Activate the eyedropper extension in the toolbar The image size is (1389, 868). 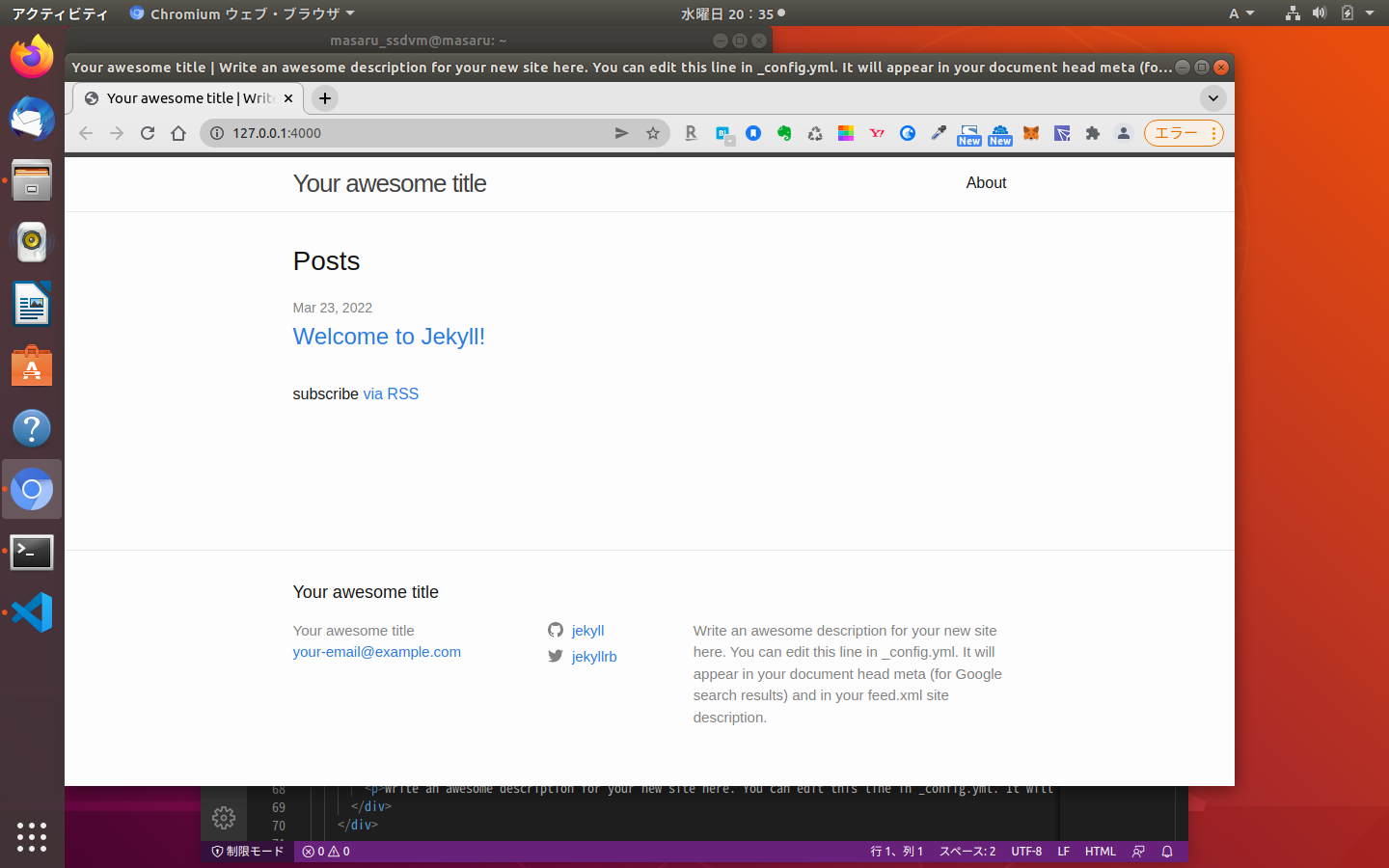(938, 133)
